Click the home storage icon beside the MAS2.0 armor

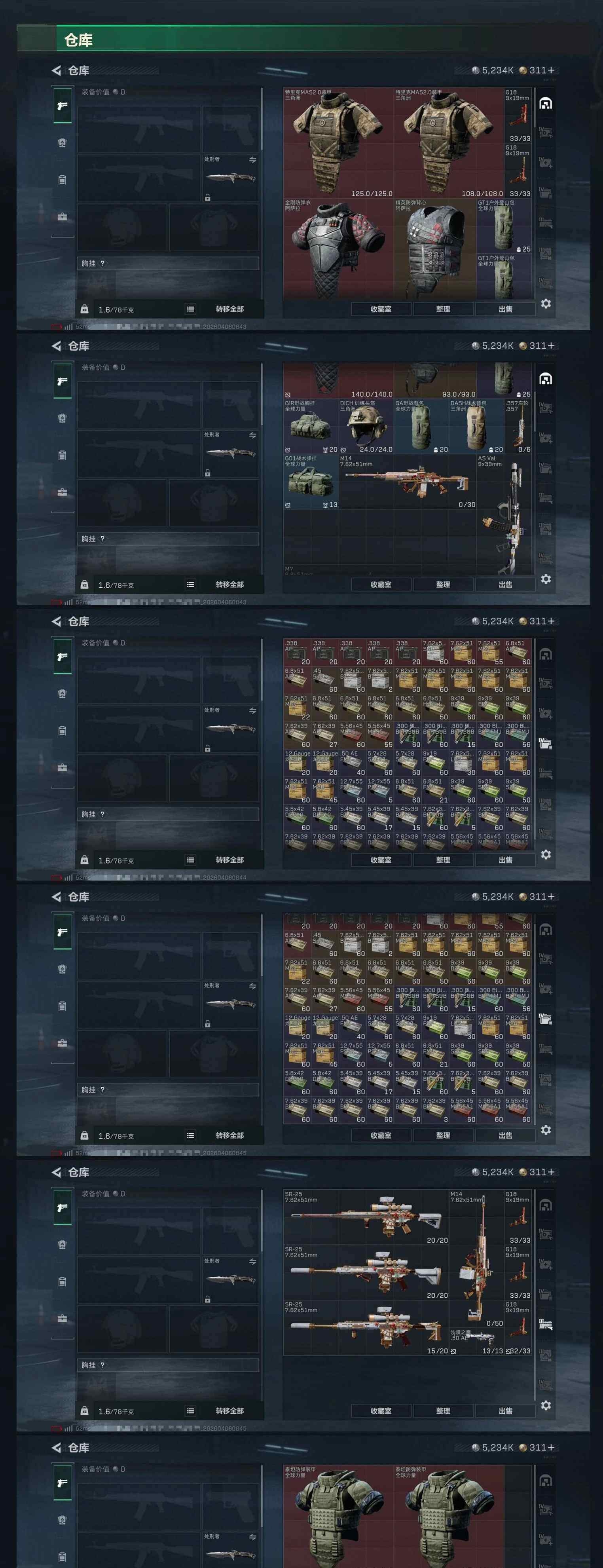(x=546, y=103)
